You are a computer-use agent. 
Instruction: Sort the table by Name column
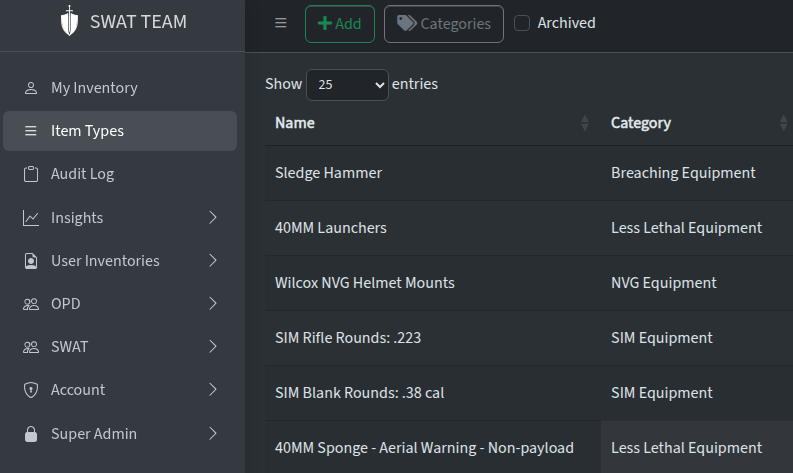coord(295,123)
